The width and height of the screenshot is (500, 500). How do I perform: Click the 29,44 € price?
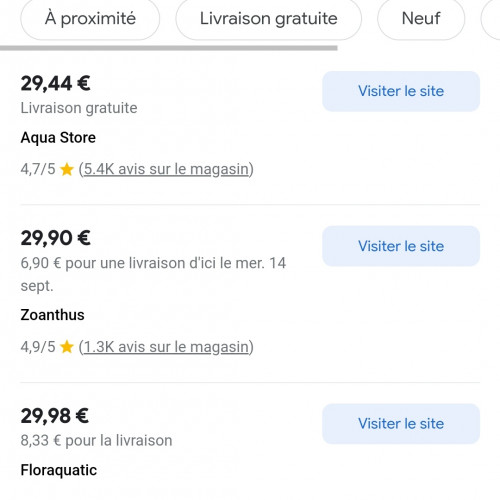[55, 83]
